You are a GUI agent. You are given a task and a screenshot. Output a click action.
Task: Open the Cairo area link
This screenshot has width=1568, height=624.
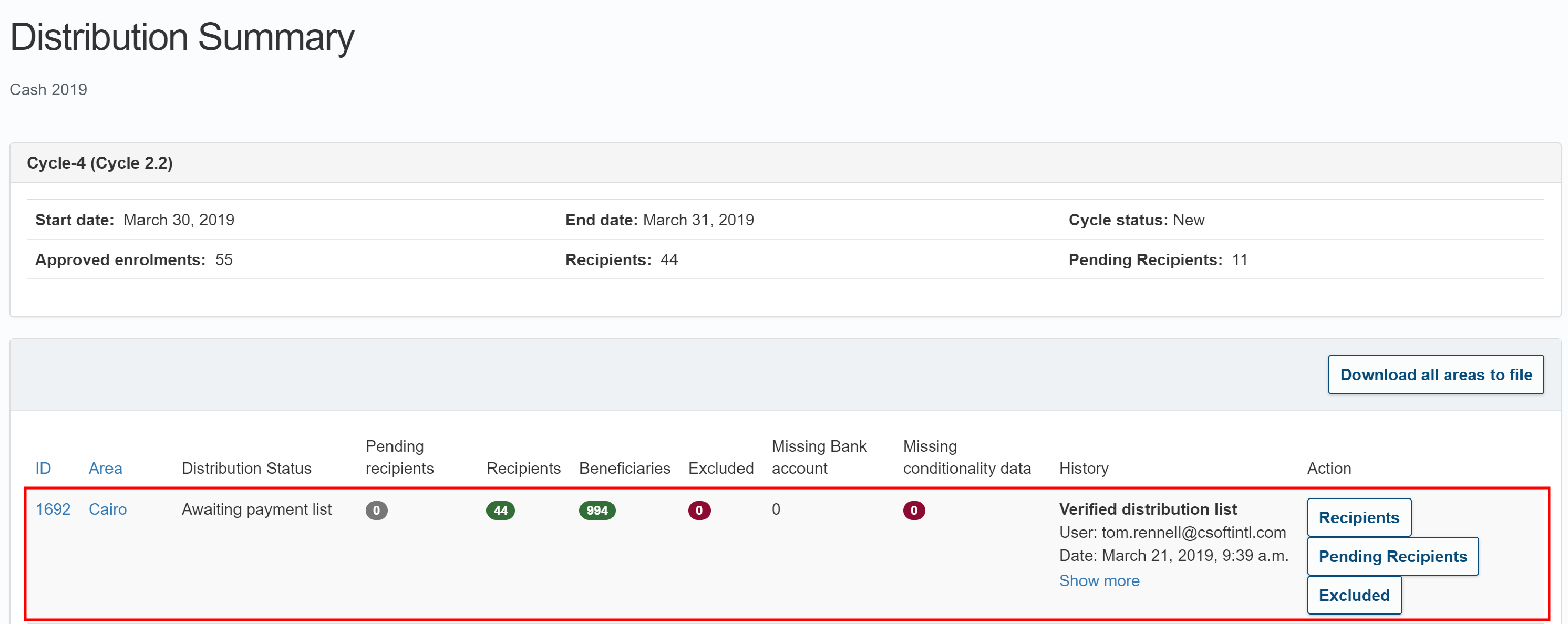[108, 509]
